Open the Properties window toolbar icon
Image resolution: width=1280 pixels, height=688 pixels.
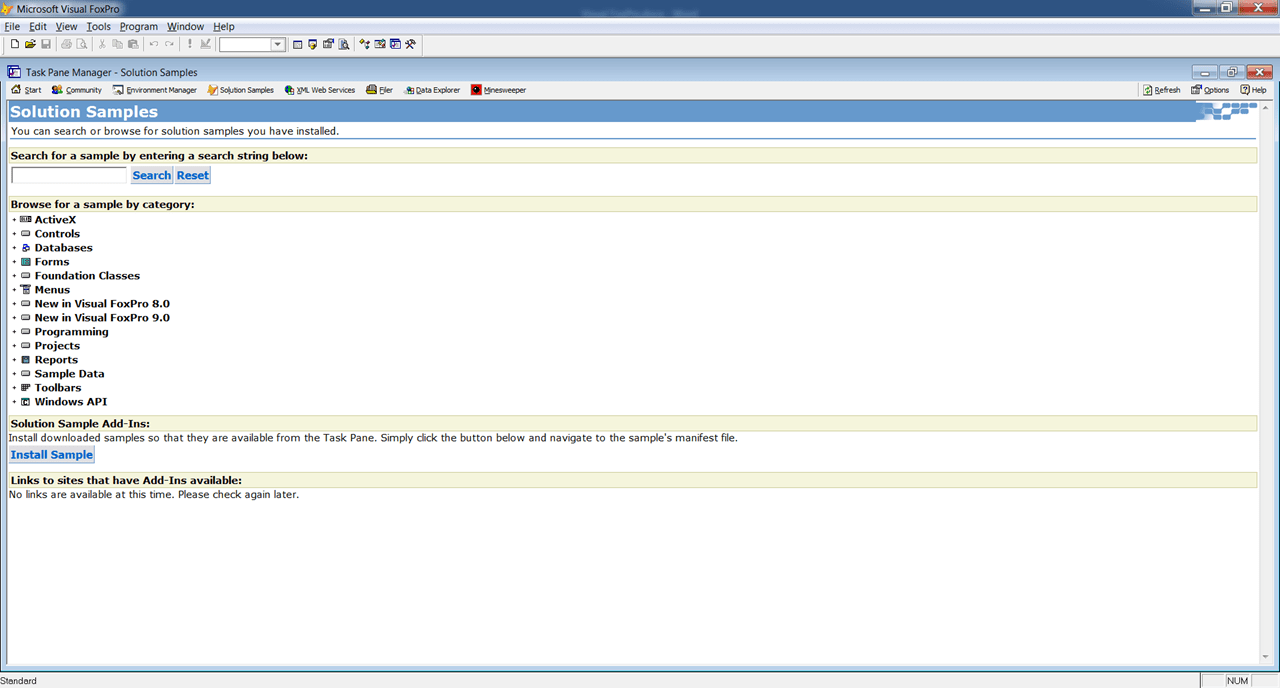click(328, 44)
